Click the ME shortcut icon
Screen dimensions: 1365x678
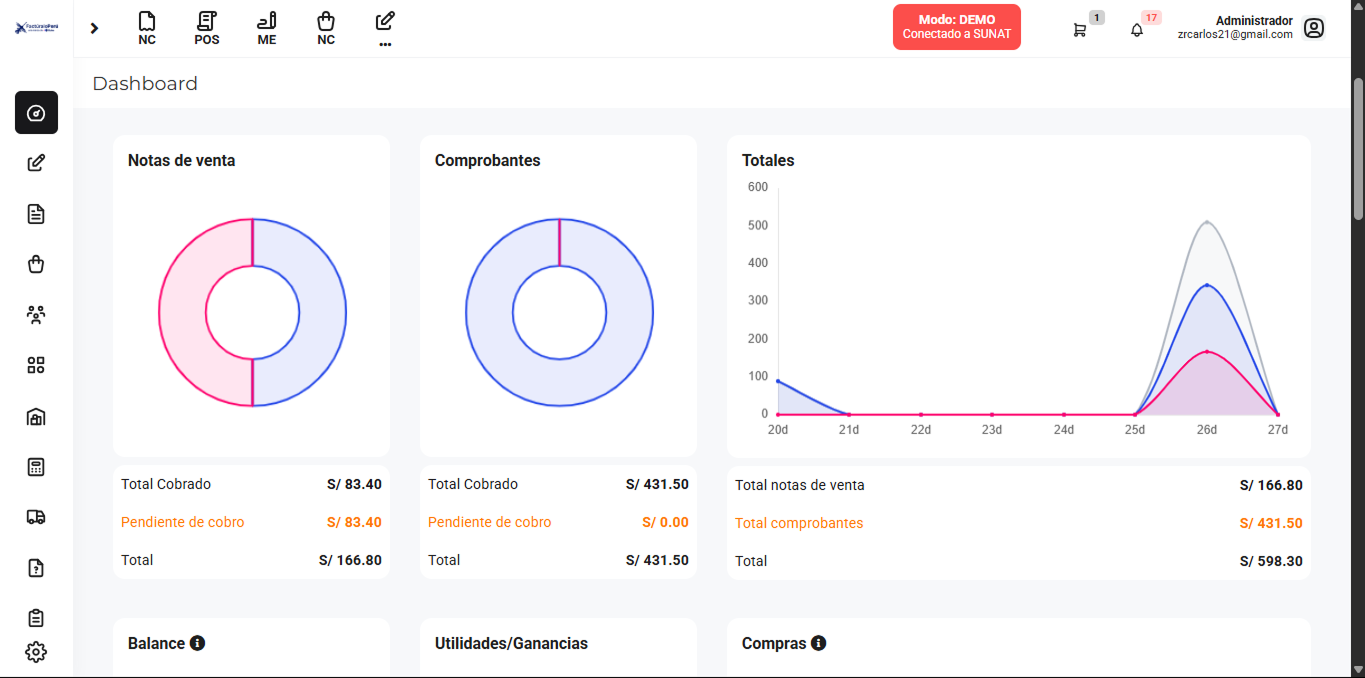pos(266,28)
